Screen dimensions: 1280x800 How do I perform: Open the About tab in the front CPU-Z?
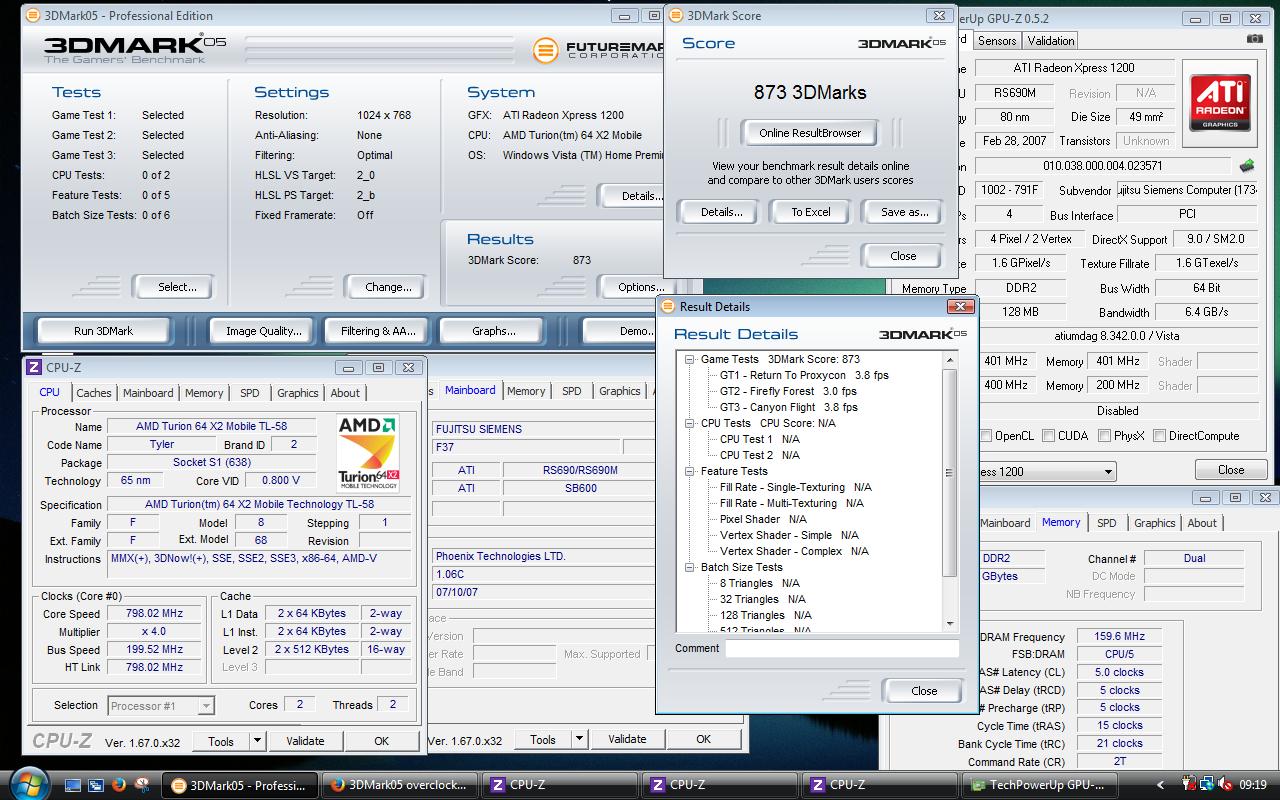(345, 393)
